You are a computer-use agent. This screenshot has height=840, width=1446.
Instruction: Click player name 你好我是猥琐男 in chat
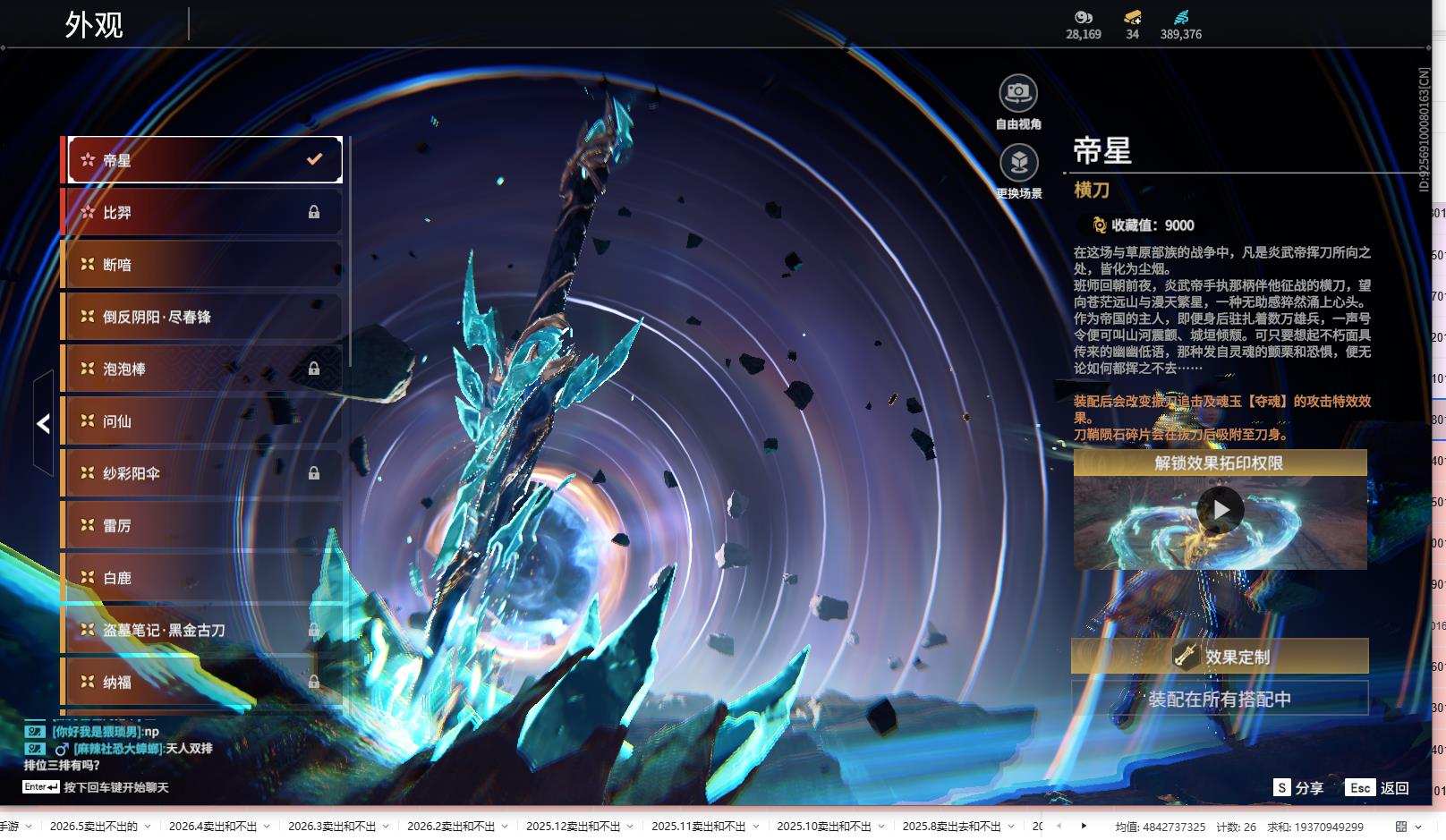(x=97, y=731)
